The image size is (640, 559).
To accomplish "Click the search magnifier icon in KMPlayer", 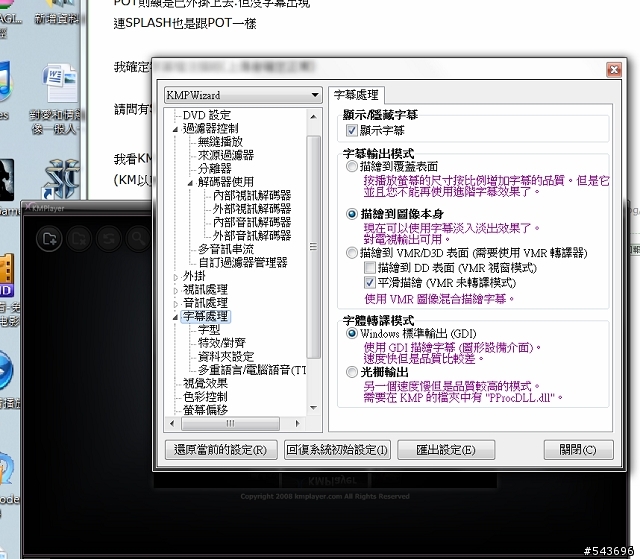I will [x=138, y=238].
